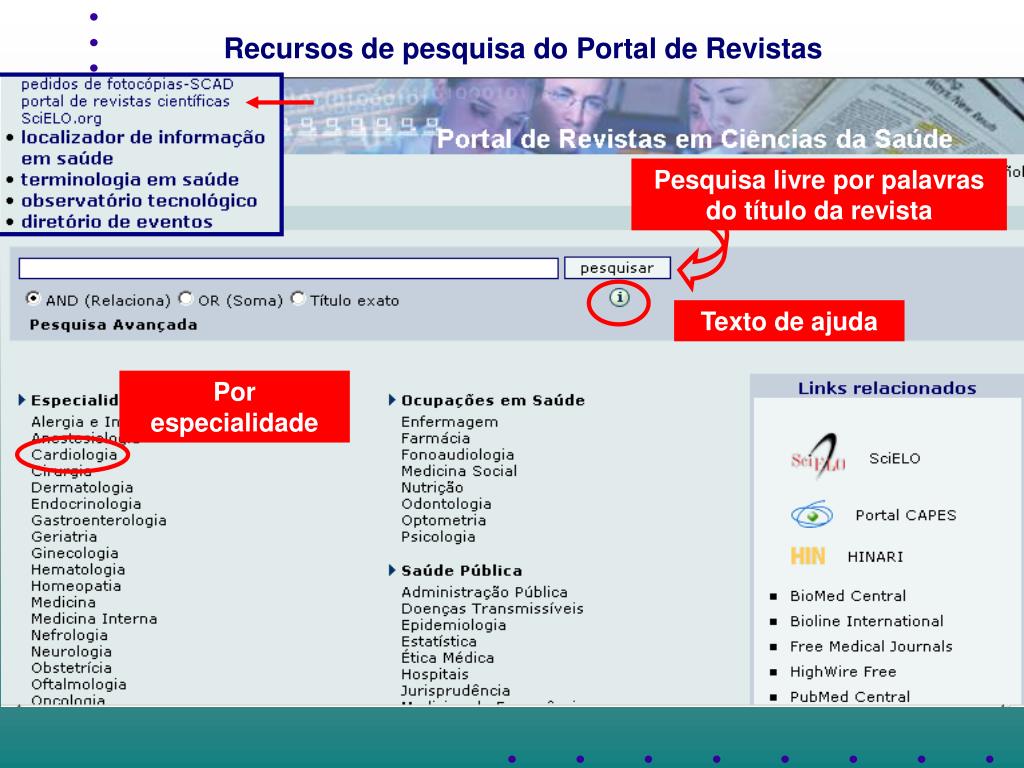Select the AND (Relaciona) radio button
Image resolution: width=1024 pixels, height=768 pixels.
pyautogui.click(x=33, y=298)
